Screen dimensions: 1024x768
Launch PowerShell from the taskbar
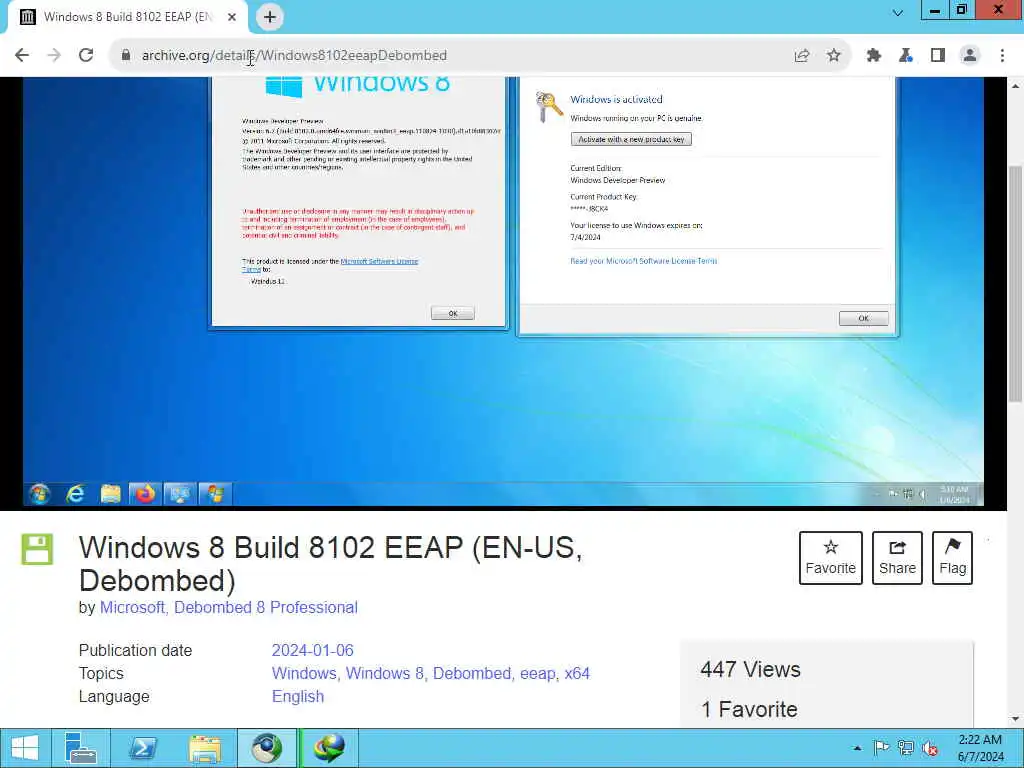pos(142,748)
